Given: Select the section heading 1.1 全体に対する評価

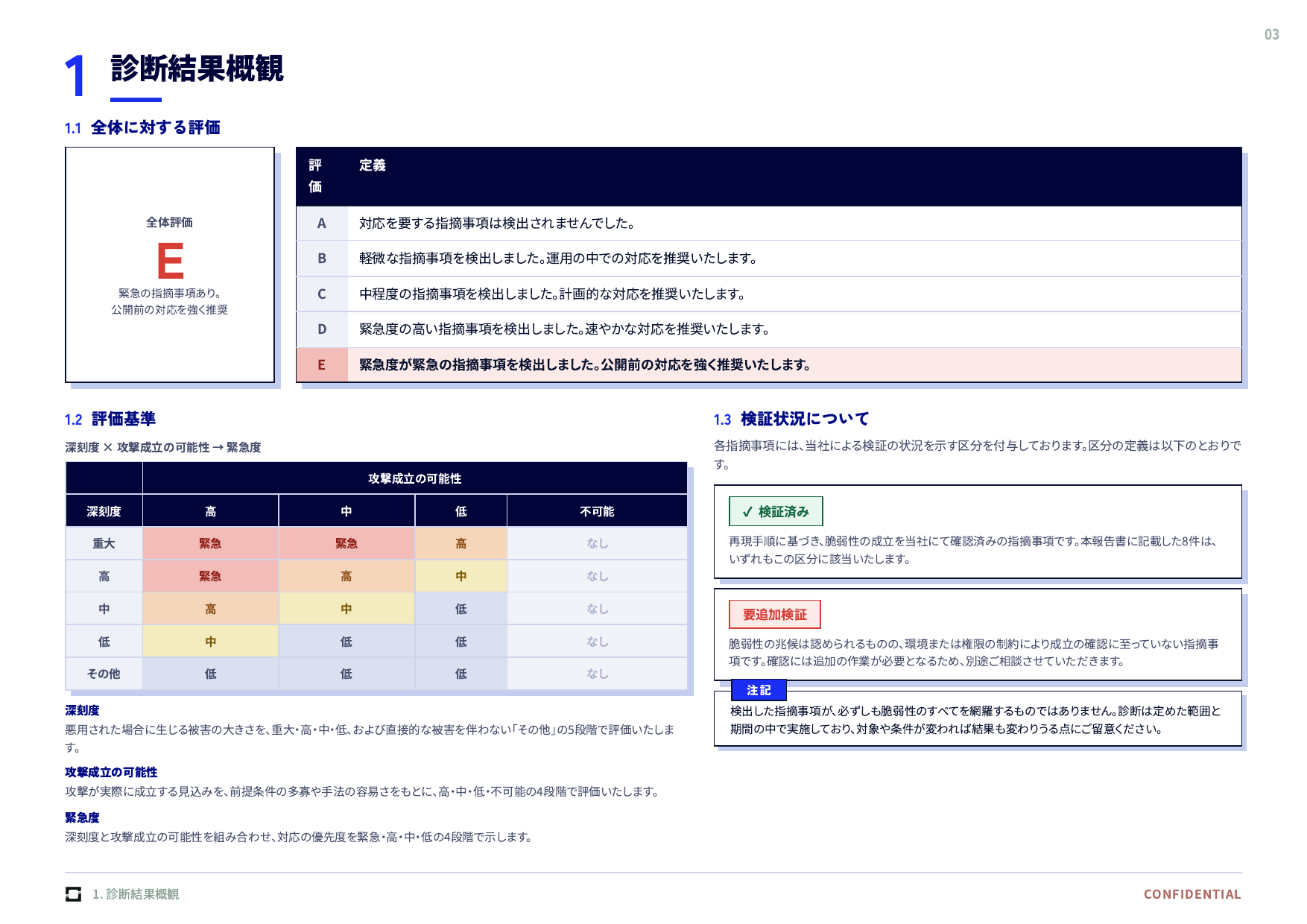Looking at the screenshot, I should (142, 127).
